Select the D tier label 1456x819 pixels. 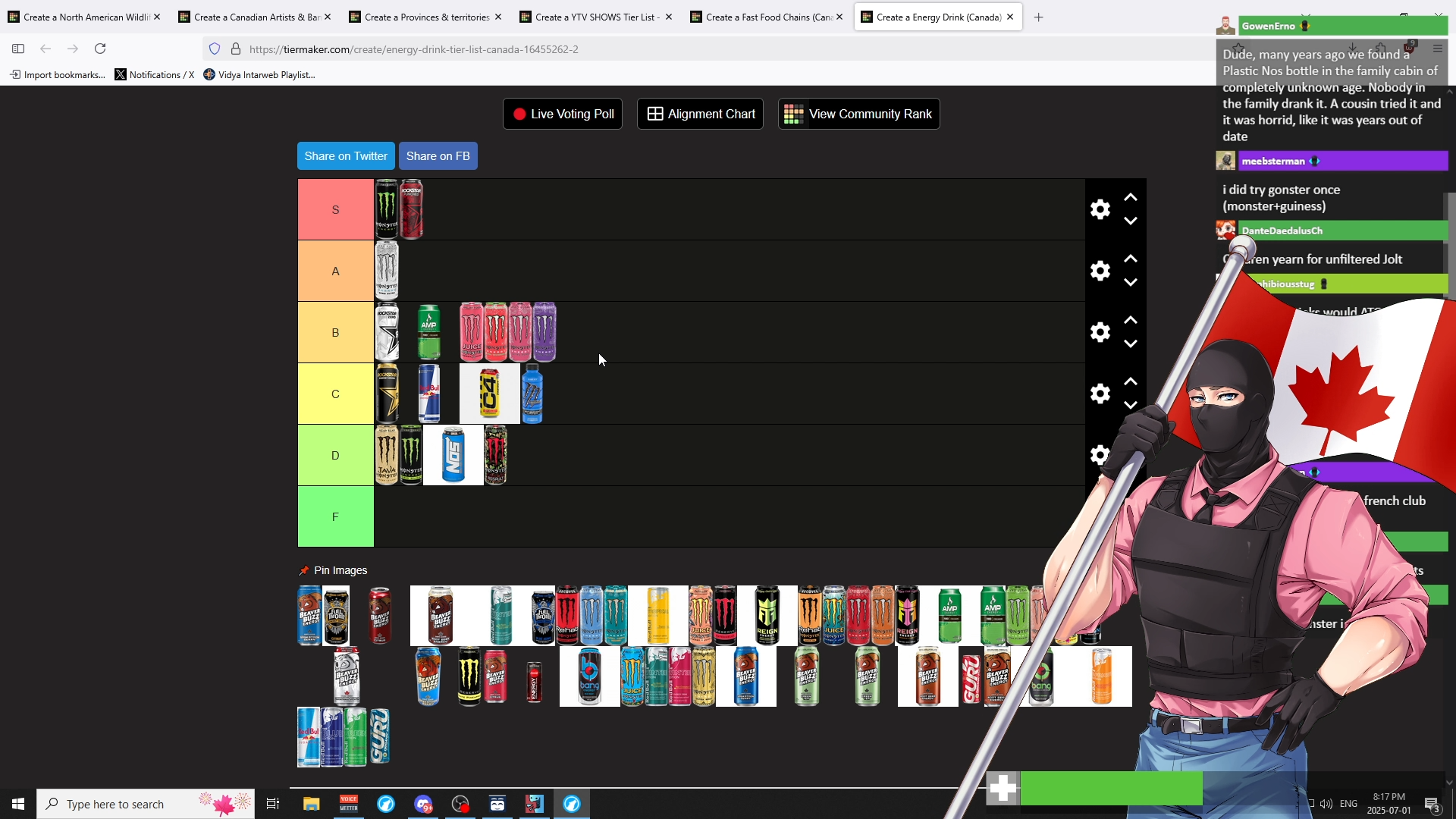tap(335, 455)
